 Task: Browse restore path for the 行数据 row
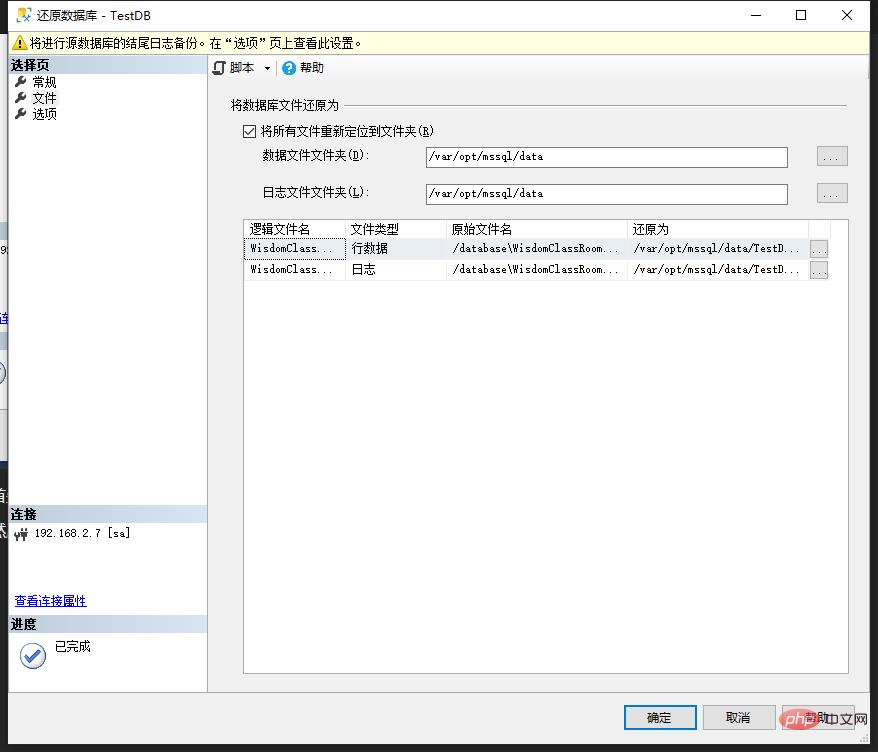(819, 249)
